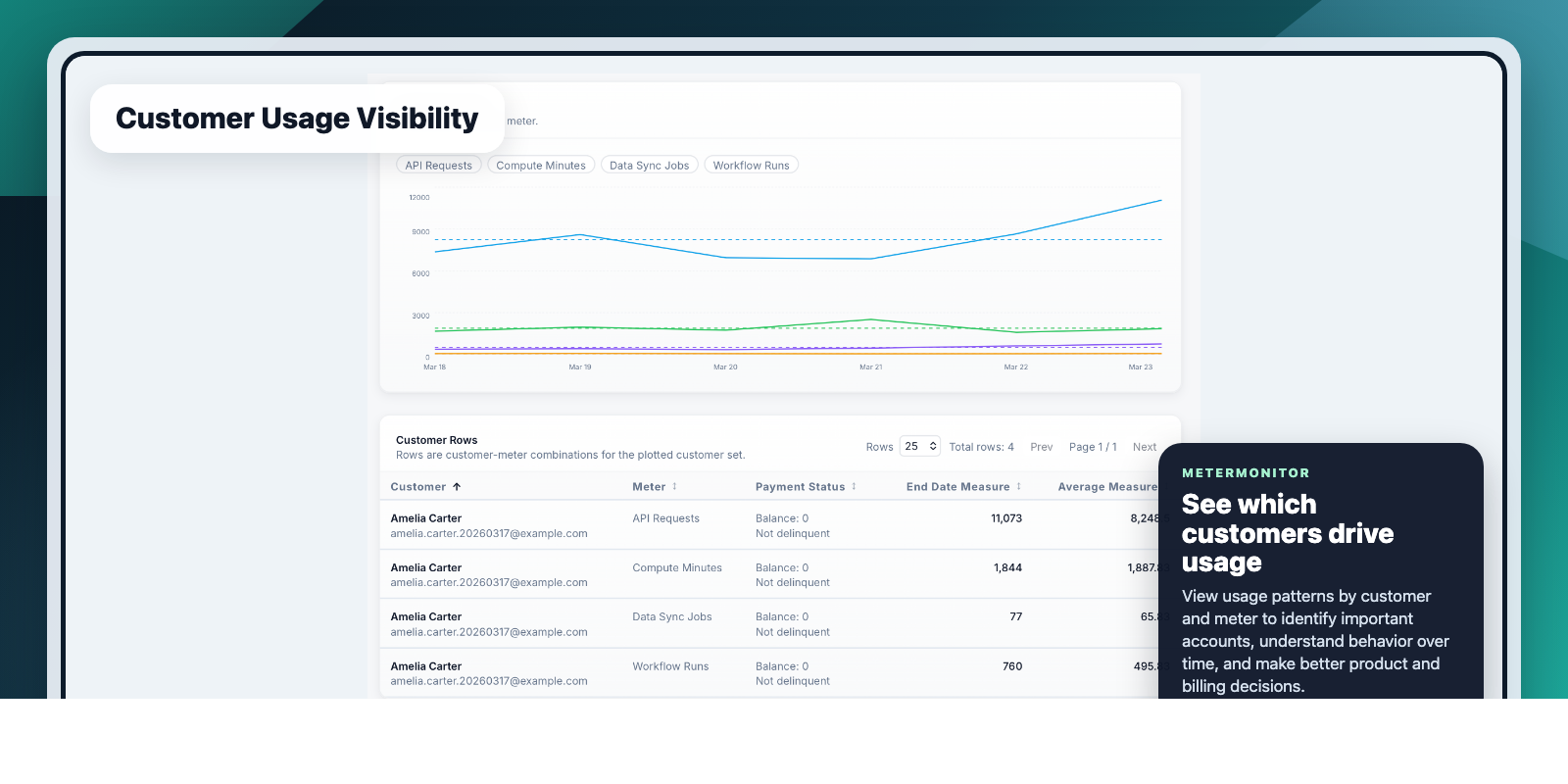Click the Customer Rows heading

pyautogui.click(x=437, y=441)
